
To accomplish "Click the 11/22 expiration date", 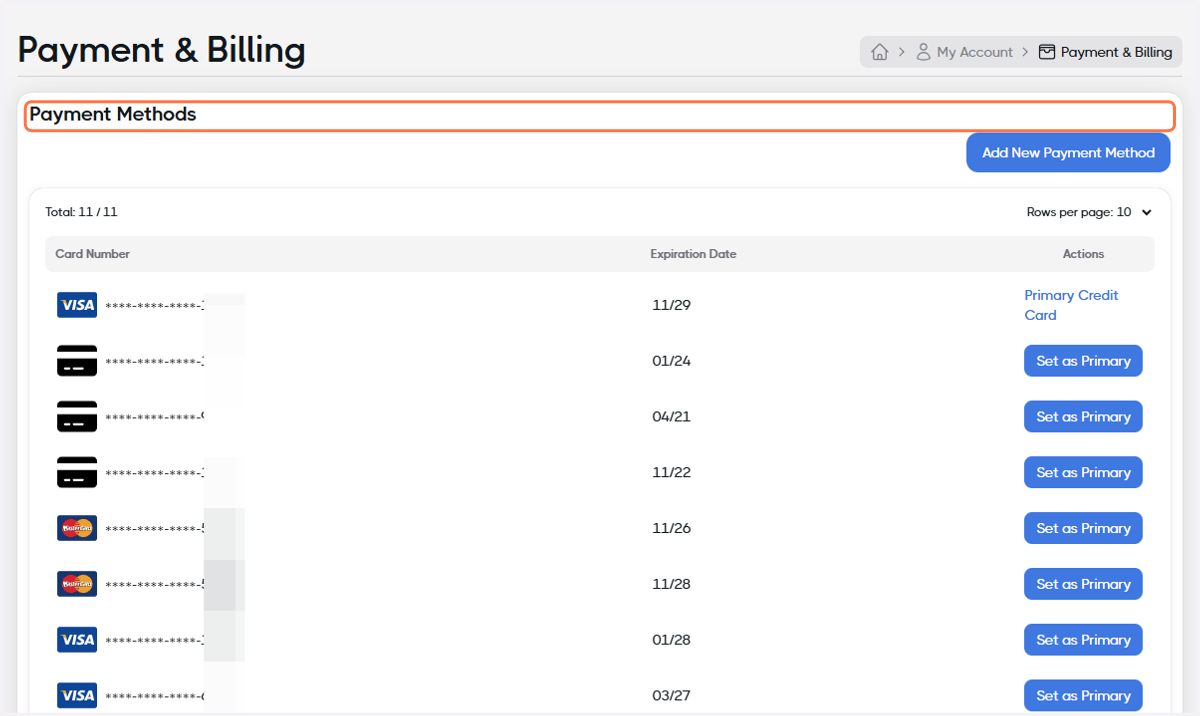I will pos(671,473).
